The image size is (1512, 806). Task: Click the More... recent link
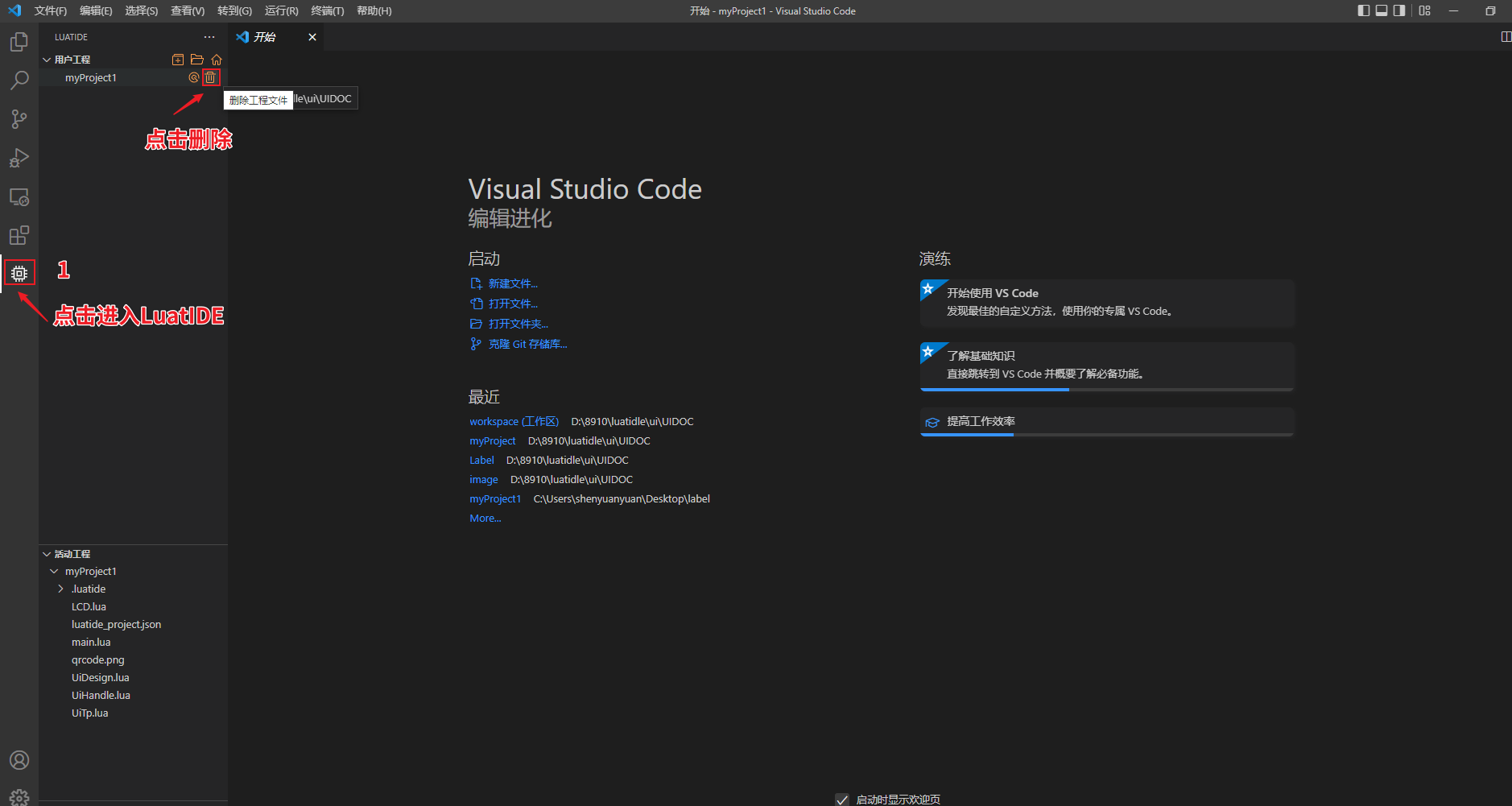coord(485,519)
